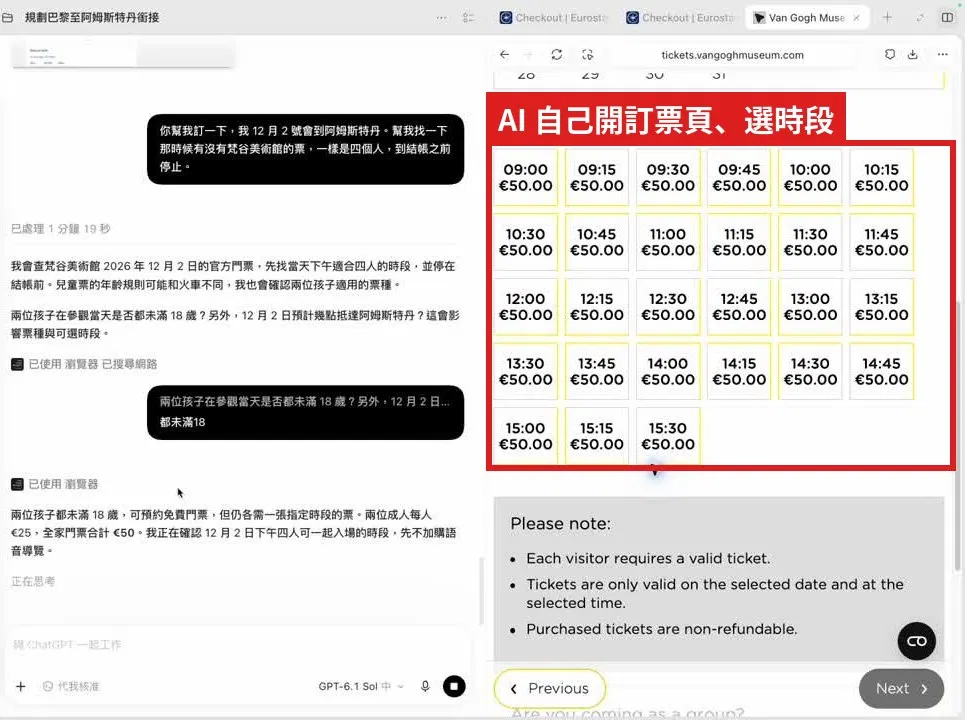
Task: Select the 14:00 time slot
Action: coord(668,371)
